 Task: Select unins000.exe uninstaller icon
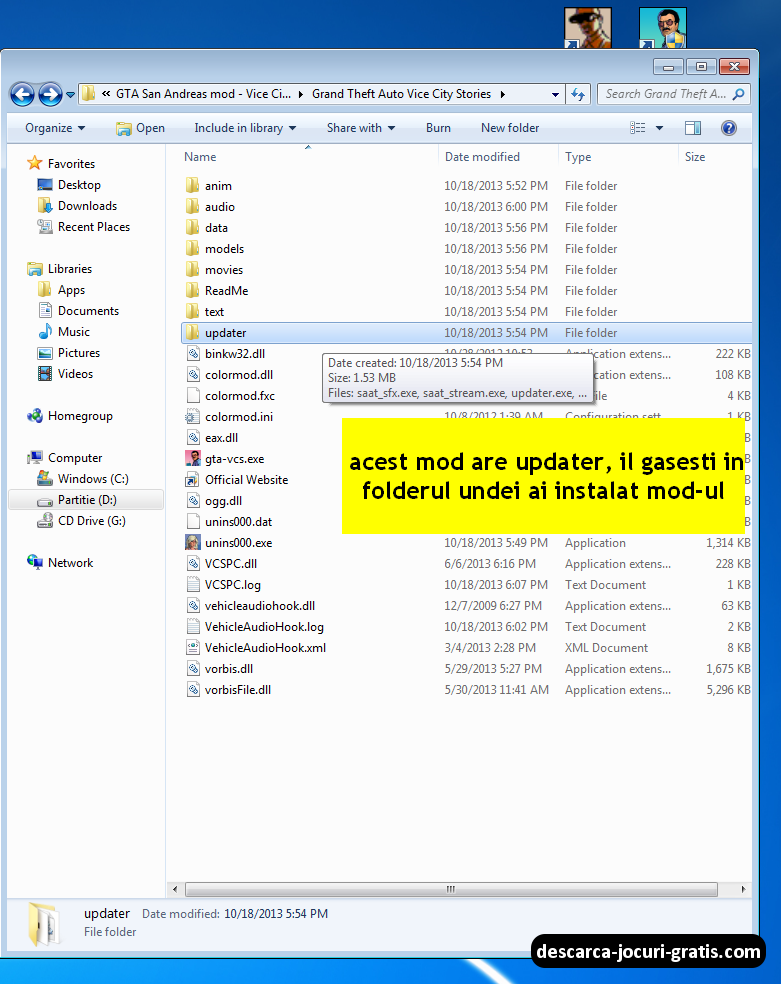click(193, 543)
